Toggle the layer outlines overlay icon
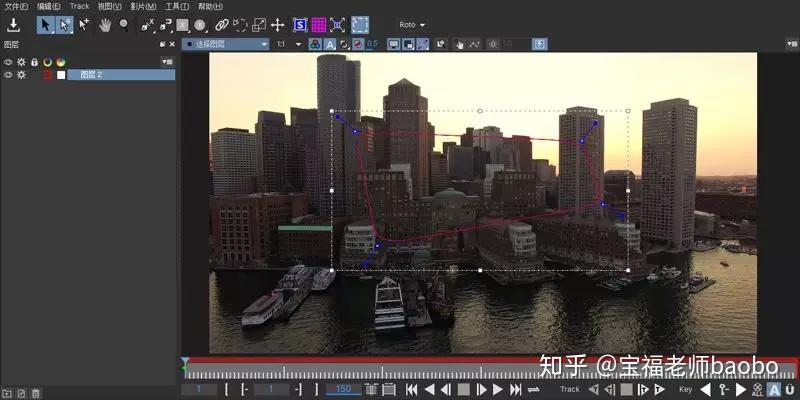 coord(344,44)
